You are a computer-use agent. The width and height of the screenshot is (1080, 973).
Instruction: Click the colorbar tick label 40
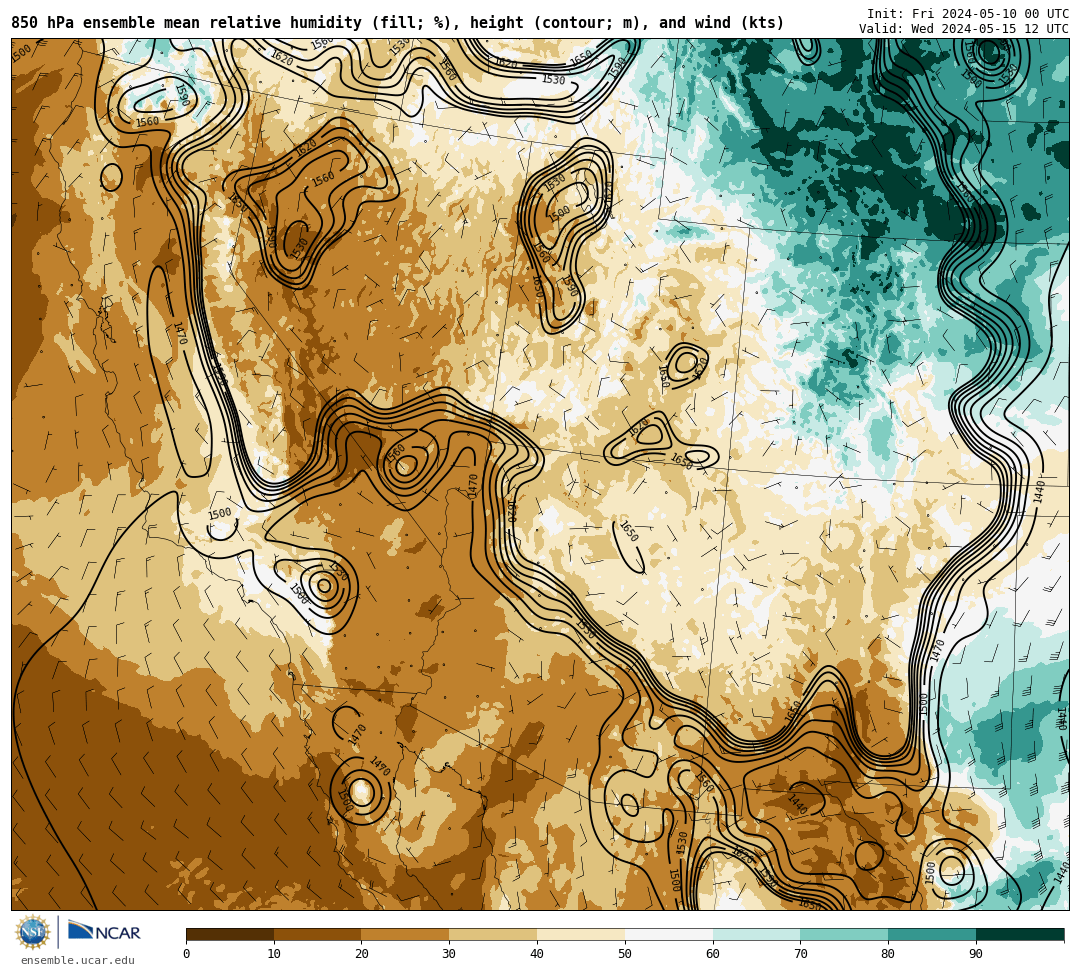click(x=537, y=954)
